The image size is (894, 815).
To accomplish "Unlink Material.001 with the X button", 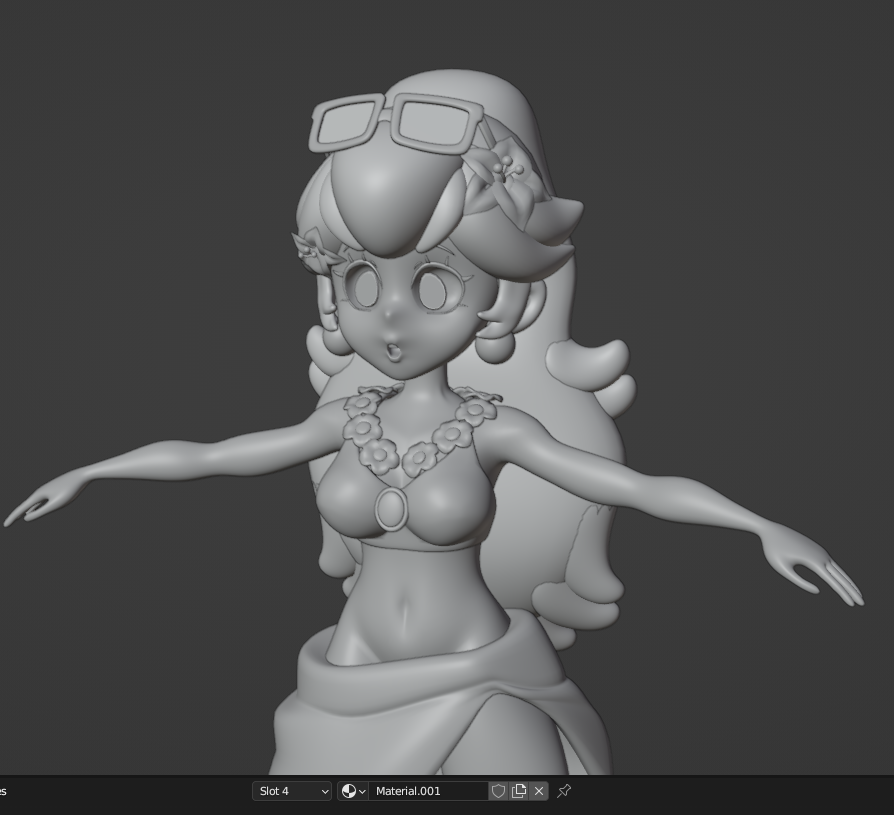I will pyautogui.click(x=539, y=791).
